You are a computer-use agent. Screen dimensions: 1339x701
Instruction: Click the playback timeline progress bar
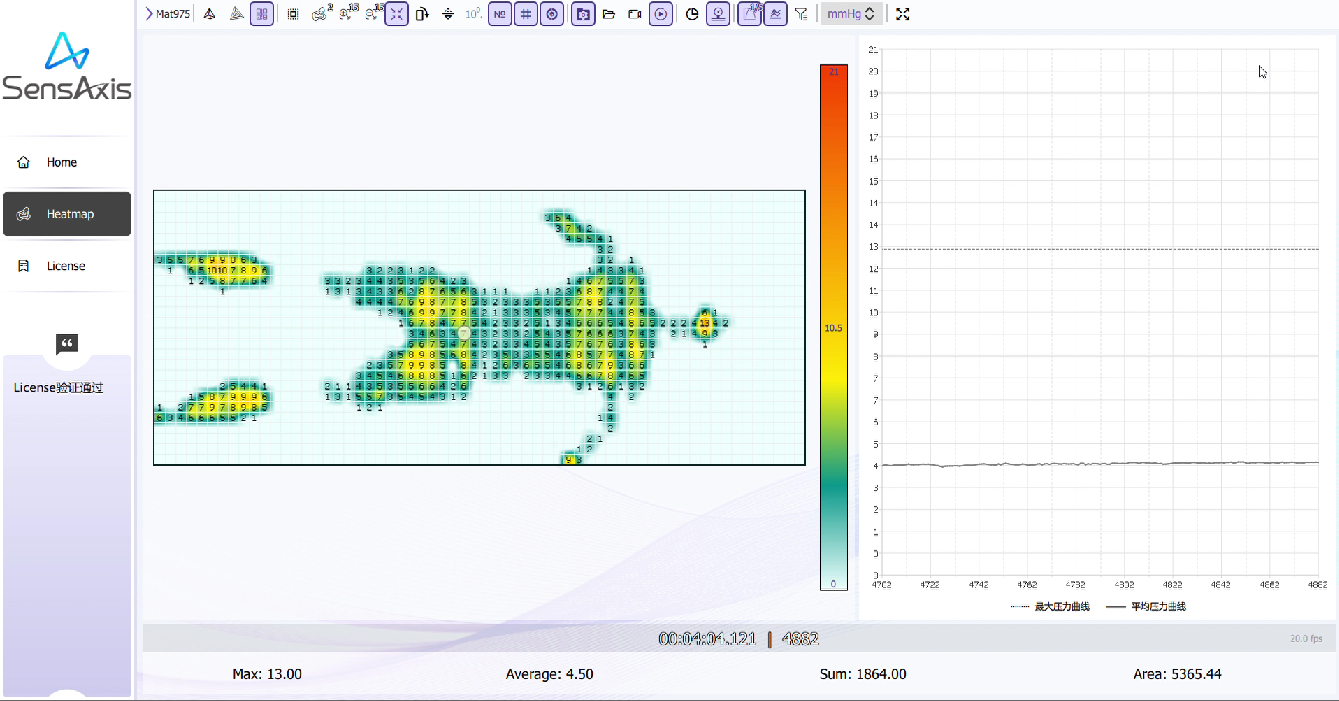[x=738, y=639]
